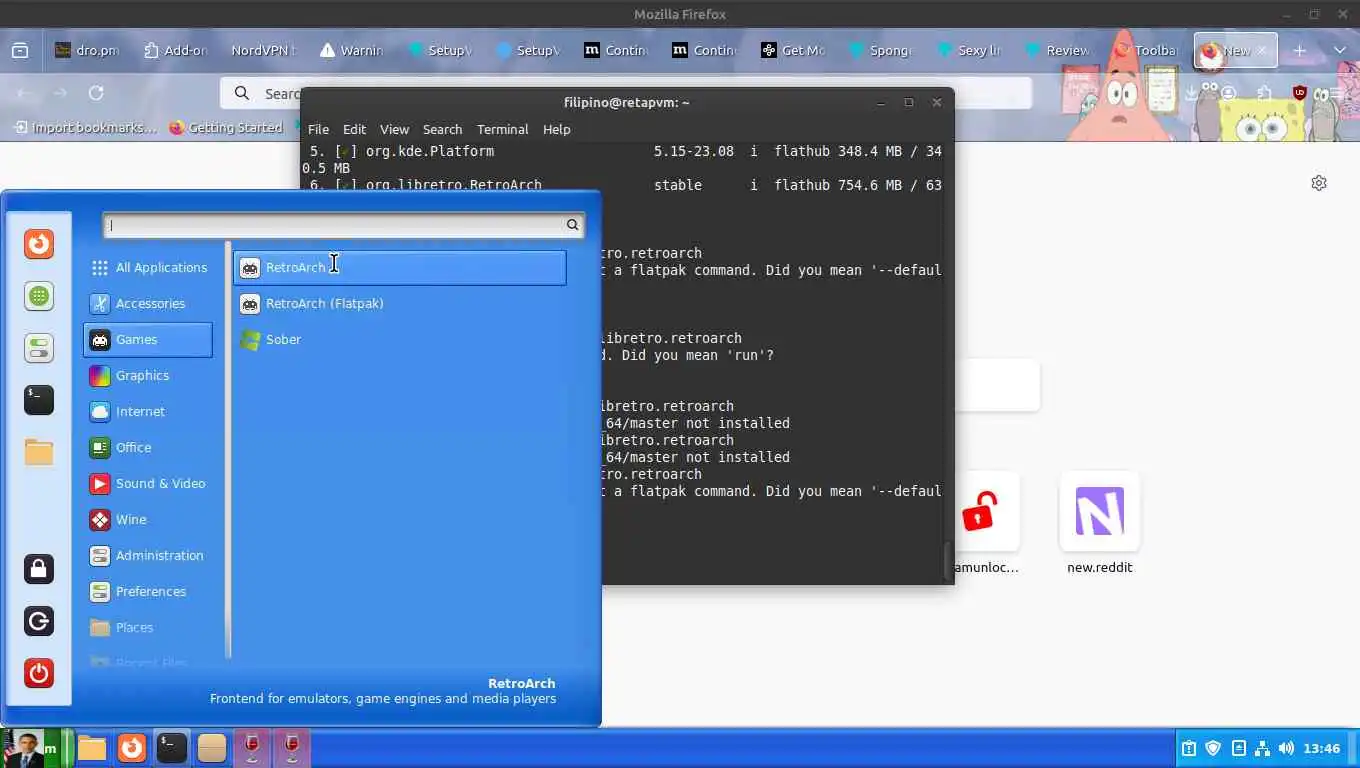This screenshot has height=768, width=1360.
Task: Click the Firefox forward arrow
Action: click(x=60, y=93)
